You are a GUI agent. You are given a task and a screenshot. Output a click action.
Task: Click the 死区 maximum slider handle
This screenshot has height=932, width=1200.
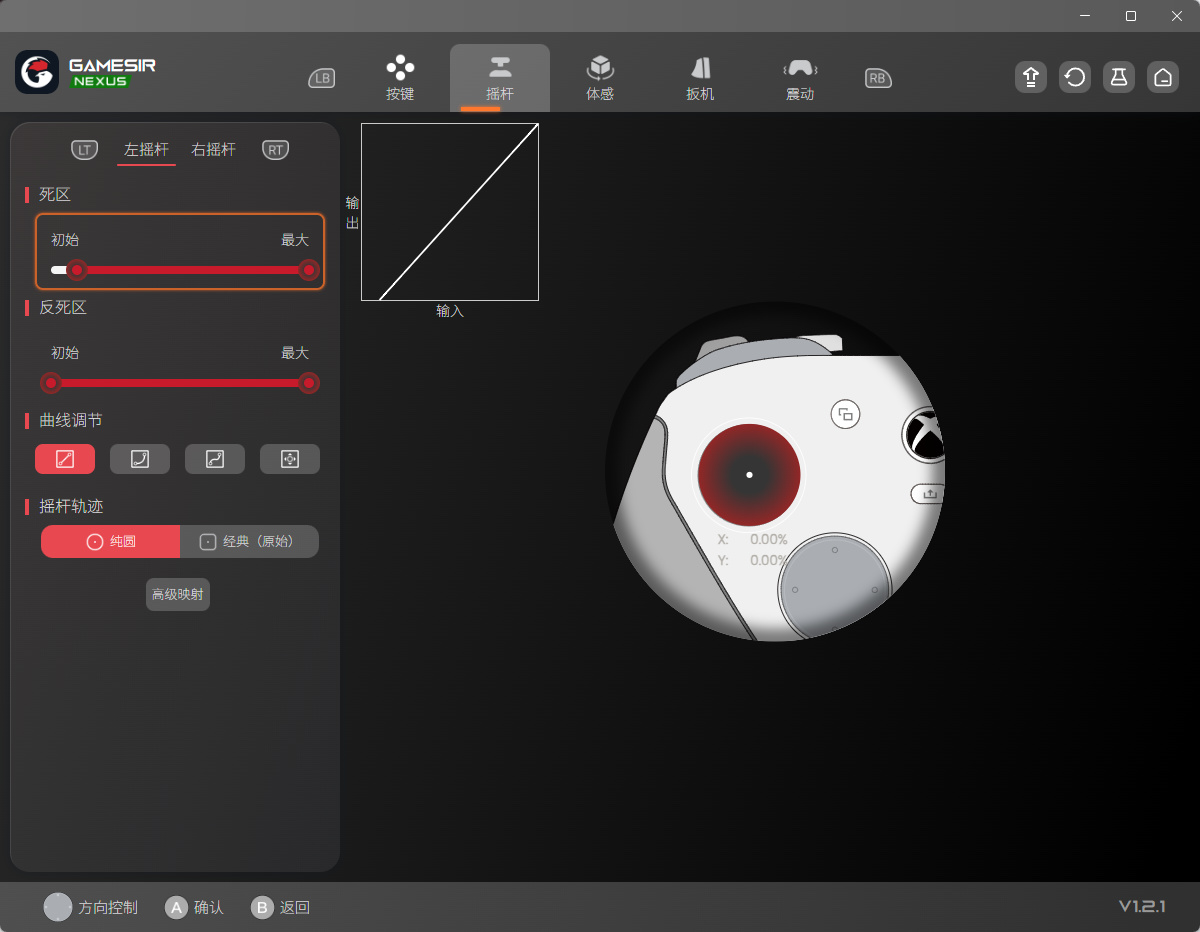coord(309,270)
